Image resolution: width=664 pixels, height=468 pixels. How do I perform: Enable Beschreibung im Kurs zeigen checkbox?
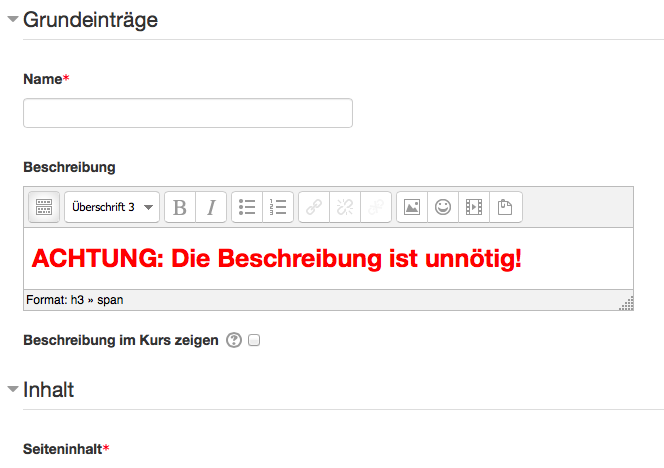(254, 340)
